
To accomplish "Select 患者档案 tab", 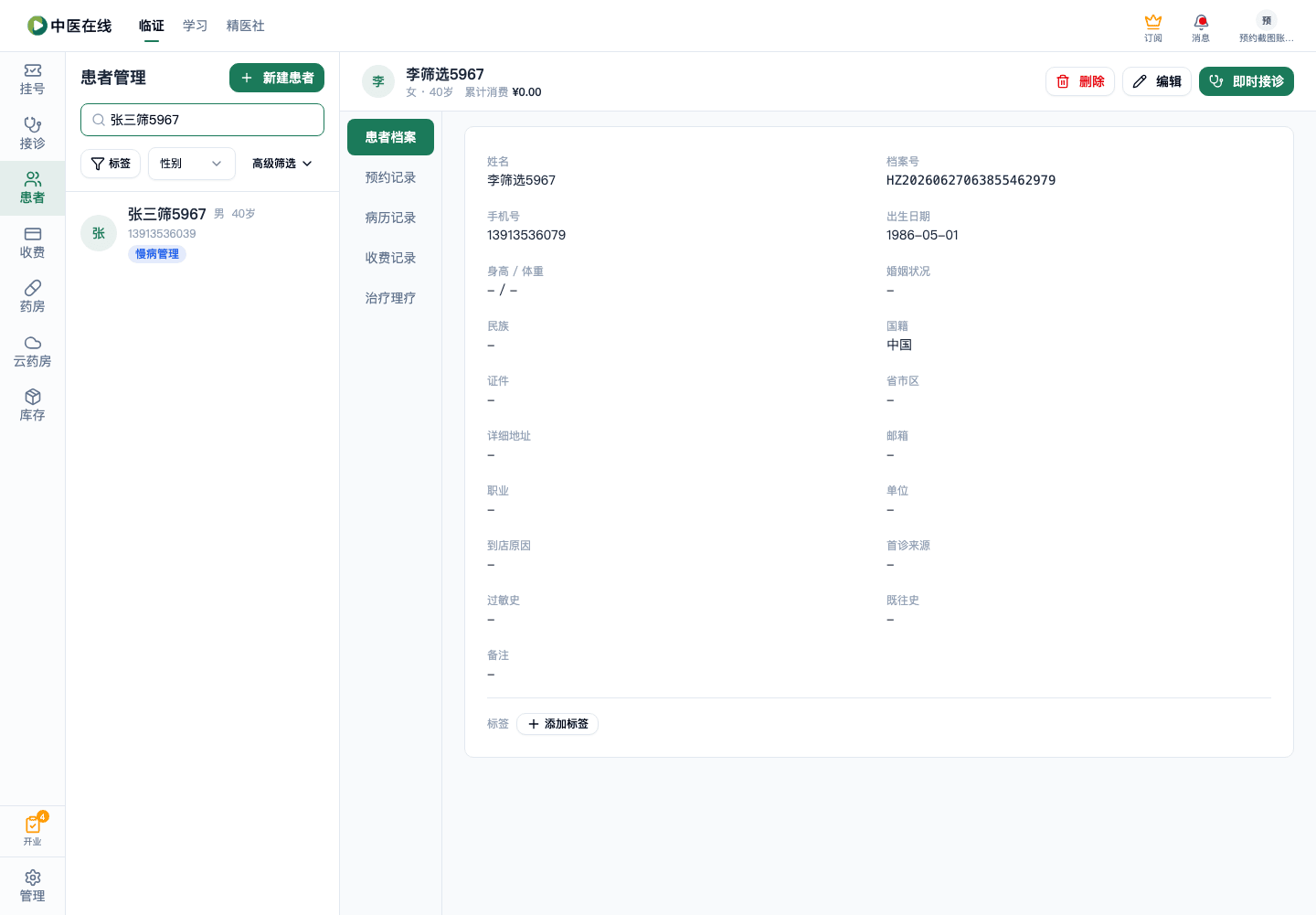I will 390,137.
